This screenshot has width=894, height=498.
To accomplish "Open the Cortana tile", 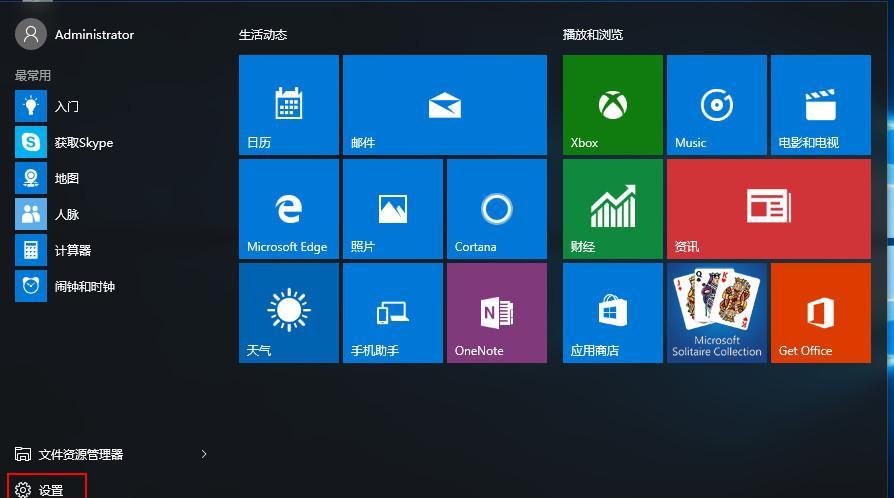I will click(x=497, y=209).
